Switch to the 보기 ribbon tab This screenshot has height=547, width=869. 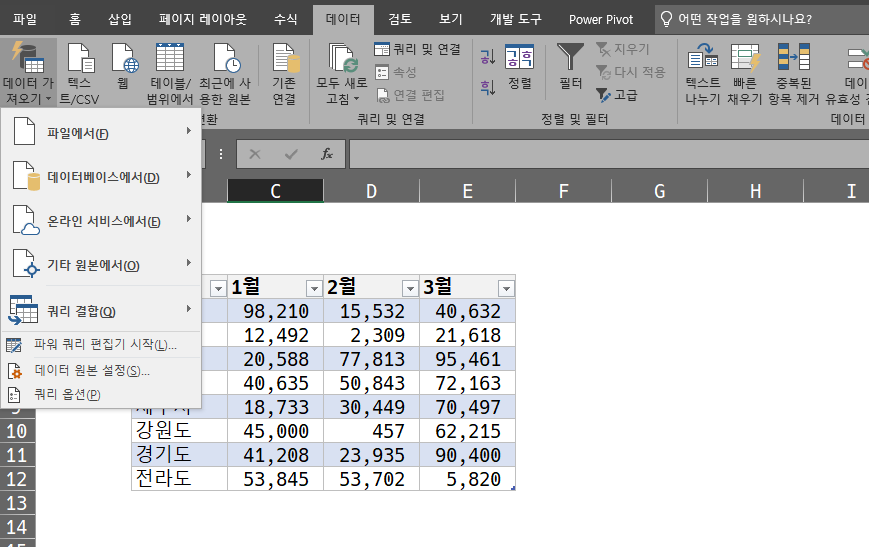(x=451, y=19)
